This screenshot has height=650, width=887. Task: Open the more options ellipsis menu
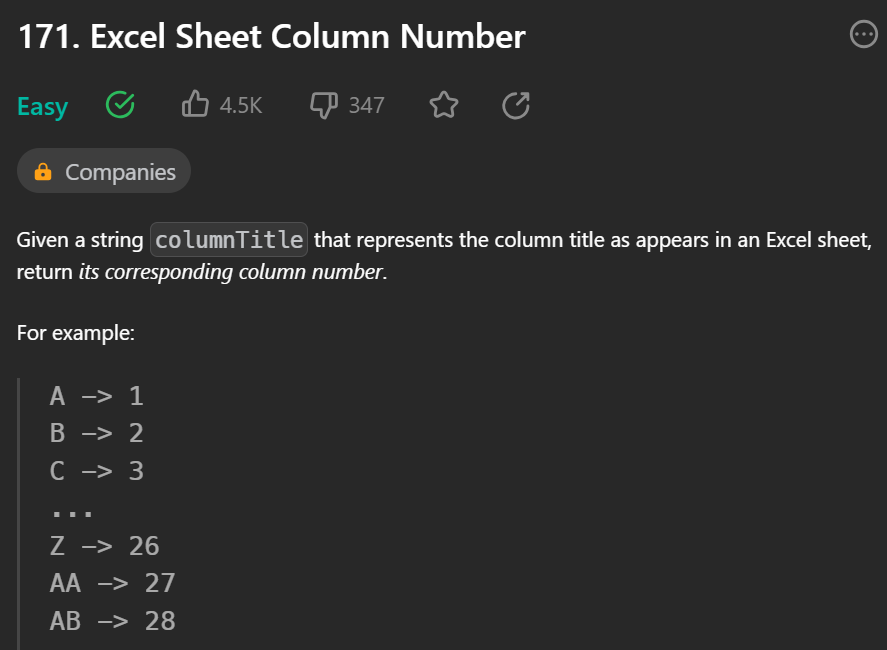point(862,36)
